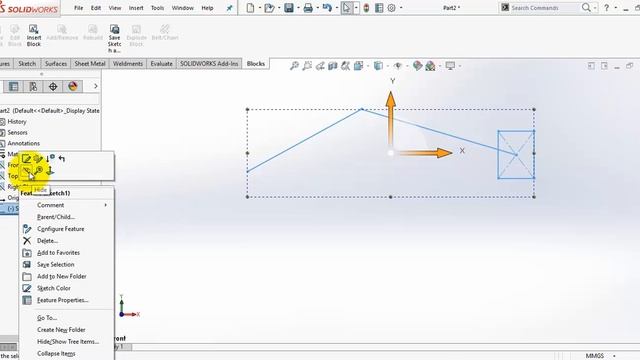
Task: Click the Hide sketch icon in context toolbar
Action: 27,171
